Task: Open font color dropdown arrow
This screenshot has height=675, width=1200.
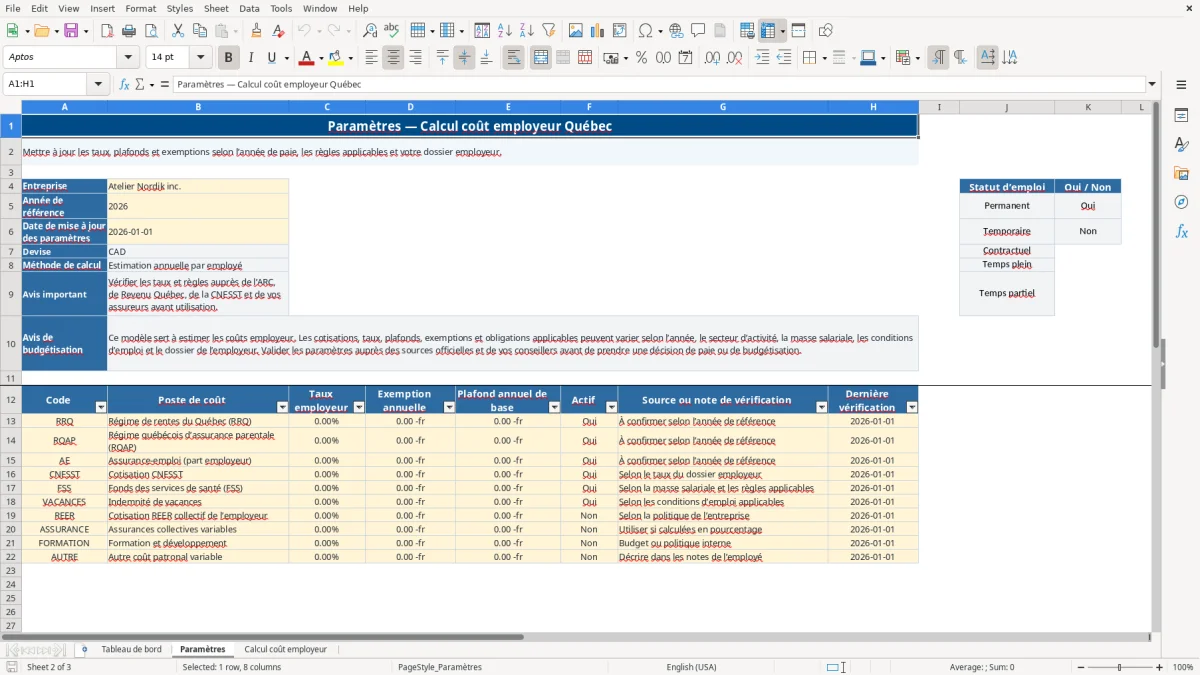Action: pyautogui.click(x=321, y=58)
